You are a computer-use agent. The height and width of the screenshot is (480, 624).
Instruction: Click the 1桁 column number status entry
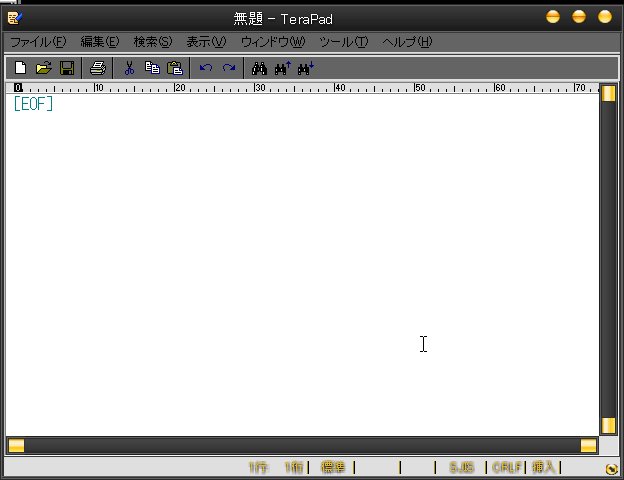point(294,467)
